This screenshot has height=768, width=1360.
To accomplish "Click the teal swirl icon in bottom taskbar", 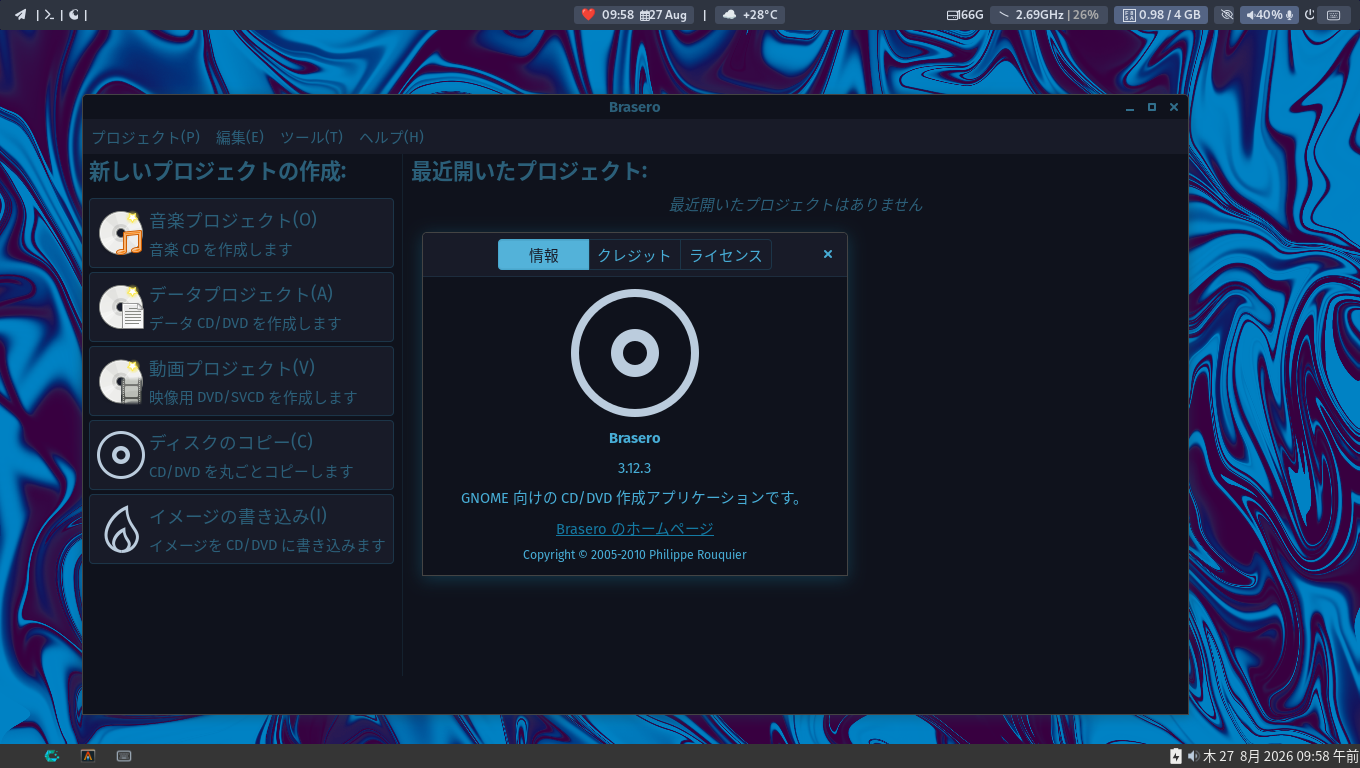I will (x=52, y=756).
